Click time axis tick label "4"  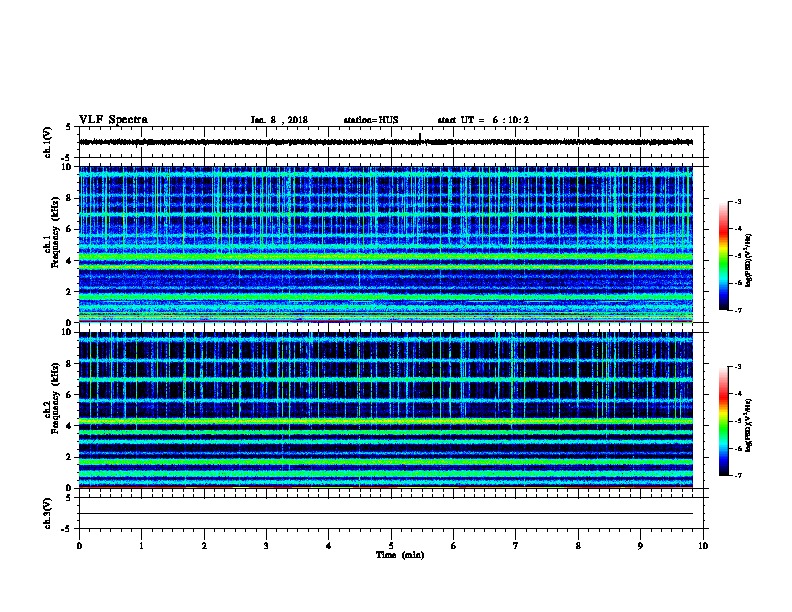328,546
